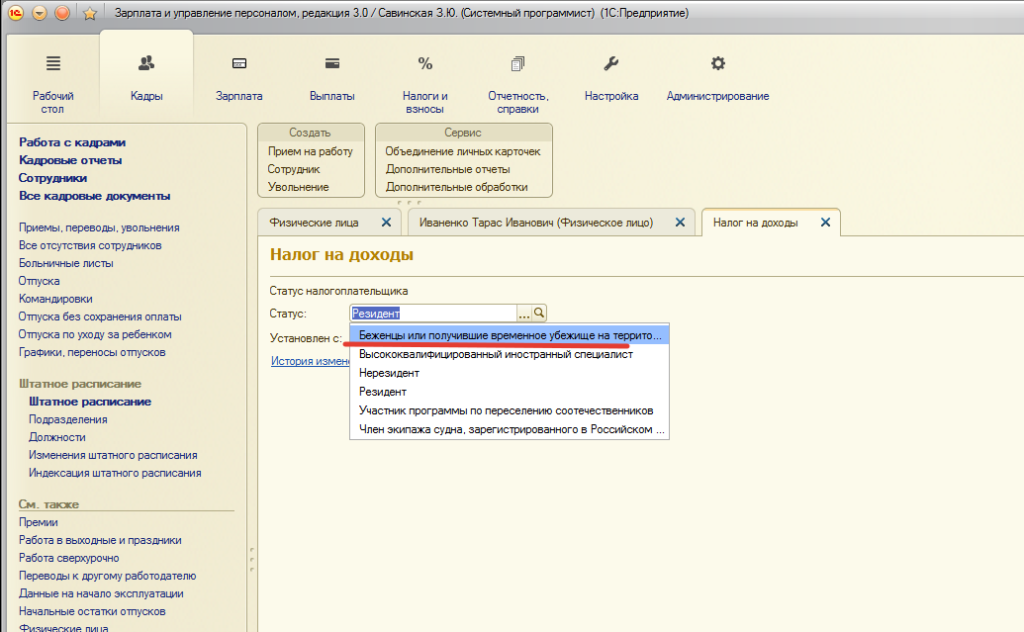Image resolution: width=1024 pixels, height=632 pixels.
Task: Click the Статус input field
Action: click(x=434, y=313)
